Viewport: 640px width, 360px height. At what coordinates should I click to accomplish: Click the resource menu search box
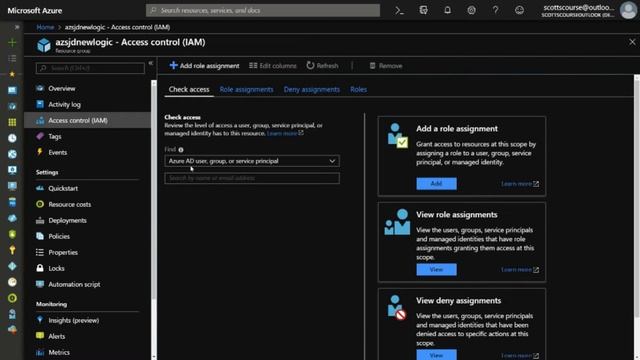tap(90, 68)
